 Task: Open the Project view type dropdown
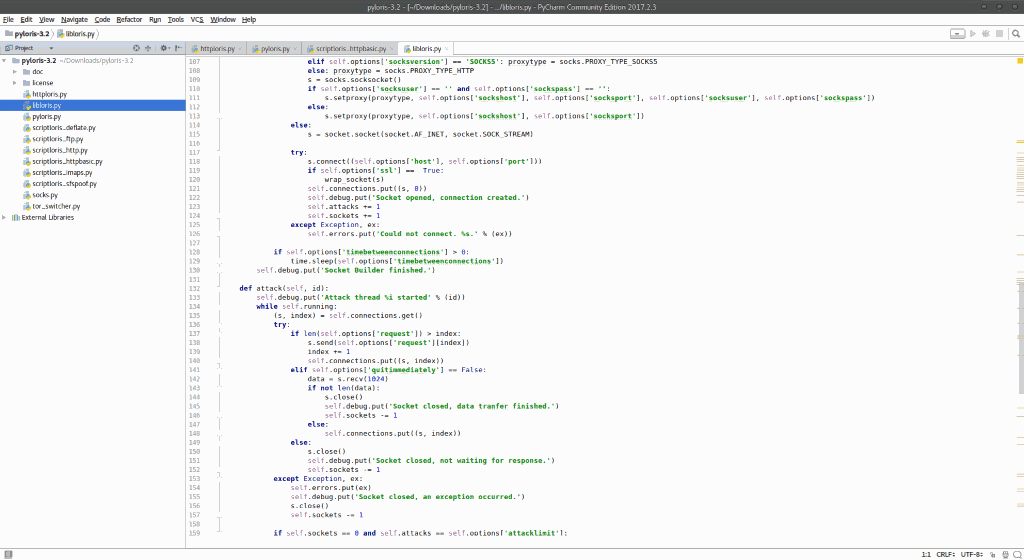51,48
